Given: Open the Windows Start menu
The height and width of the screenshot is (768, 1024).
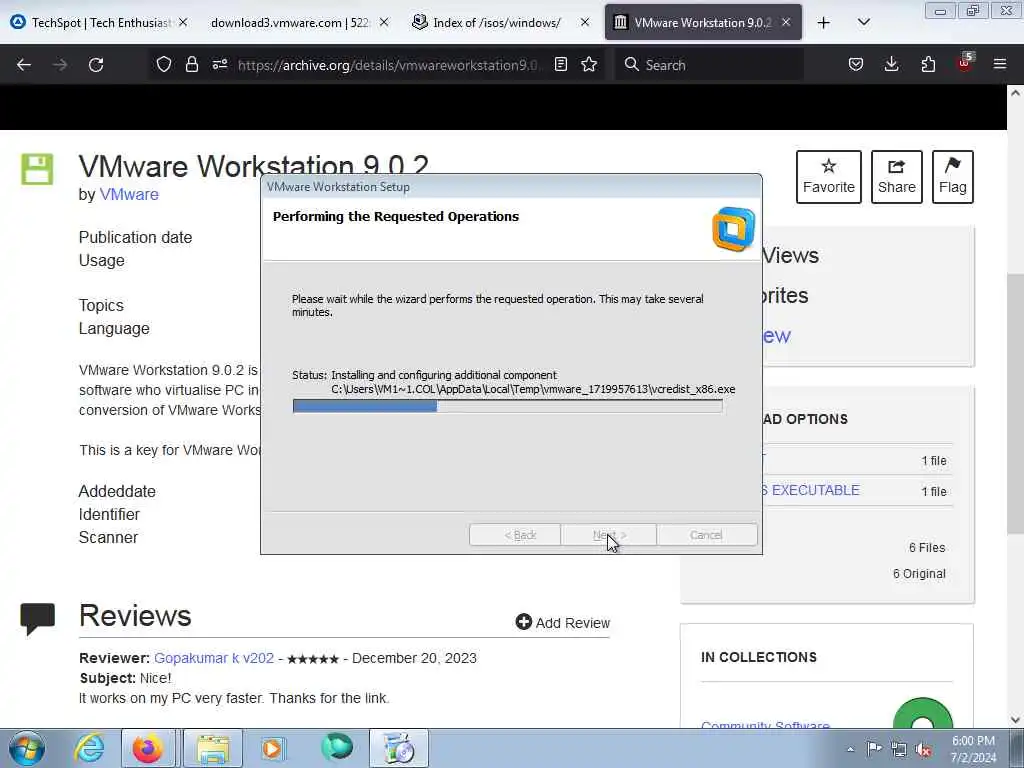Looking at the screenshot, I should (x=27, y=748).
